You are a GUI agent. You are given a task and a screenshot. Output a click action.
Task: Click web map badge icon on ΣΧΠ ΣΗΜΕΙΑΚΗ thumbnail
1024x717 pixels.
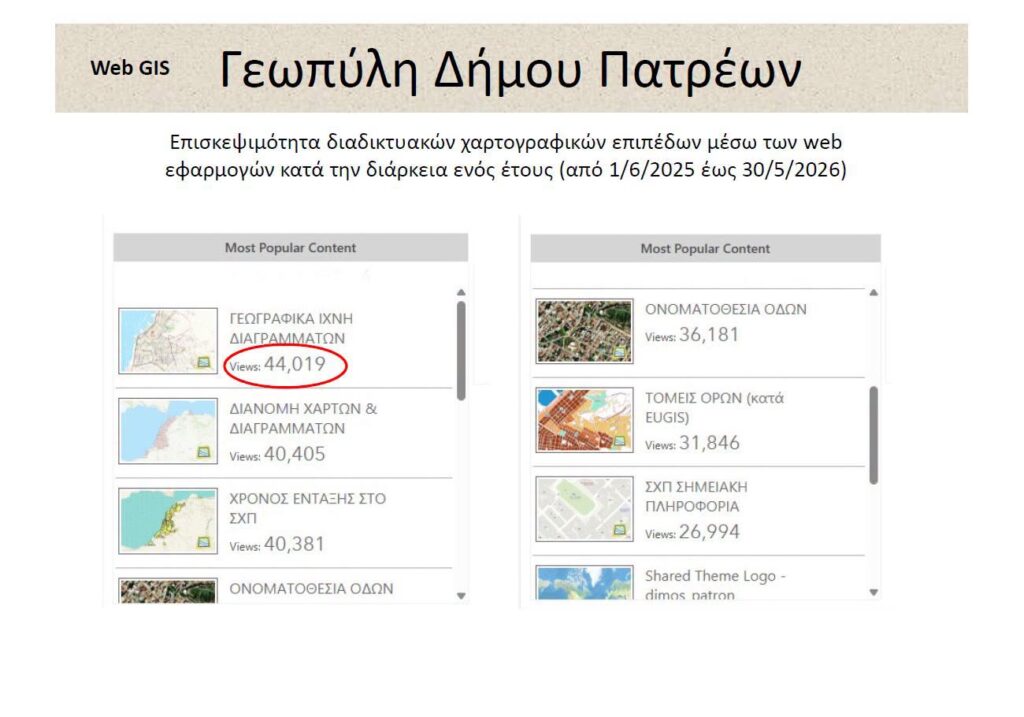click(x=620, y=530)
